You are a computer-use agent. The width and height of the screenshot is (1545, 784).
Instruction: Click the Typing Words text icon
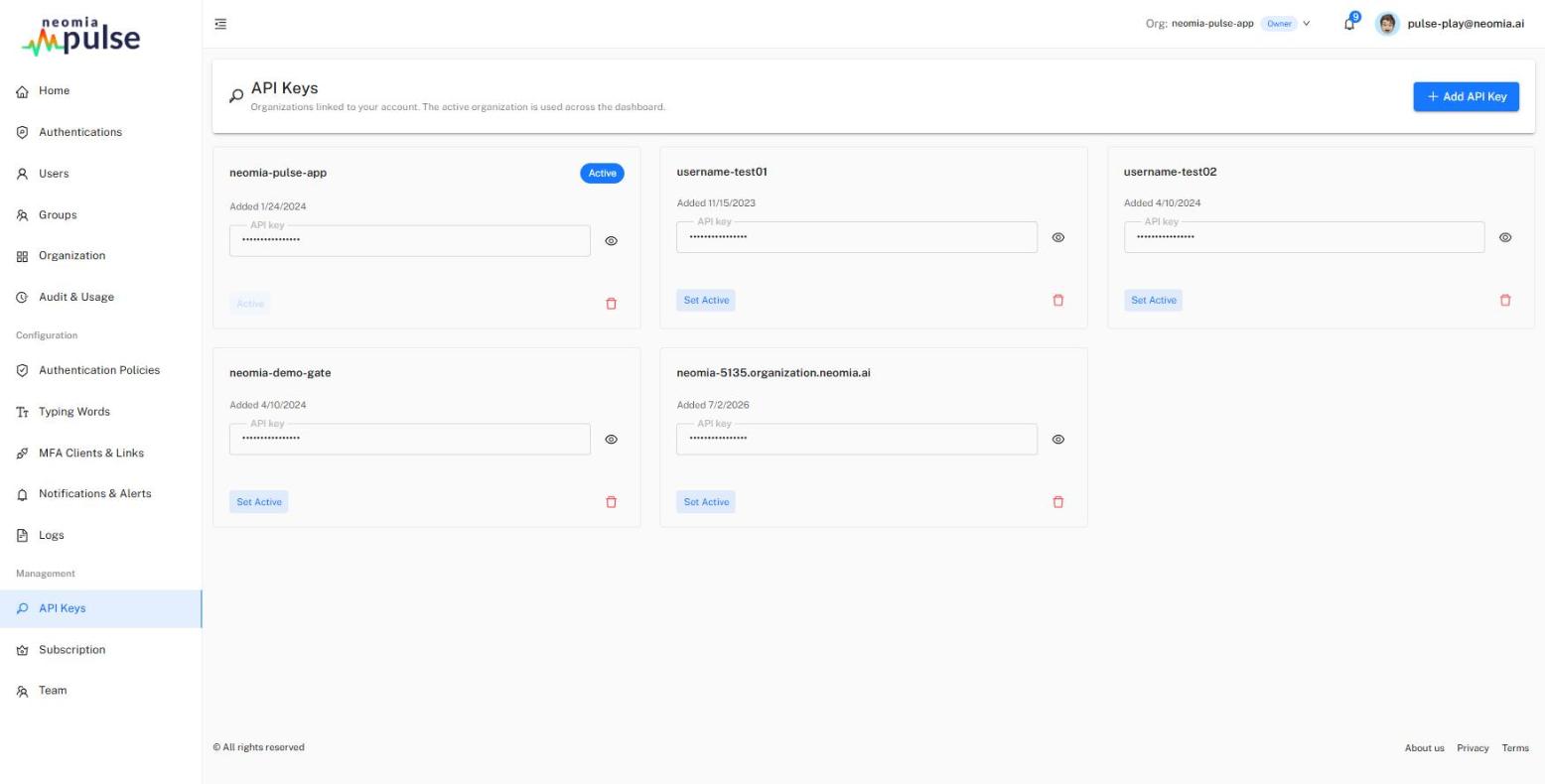tap(22, 412)
